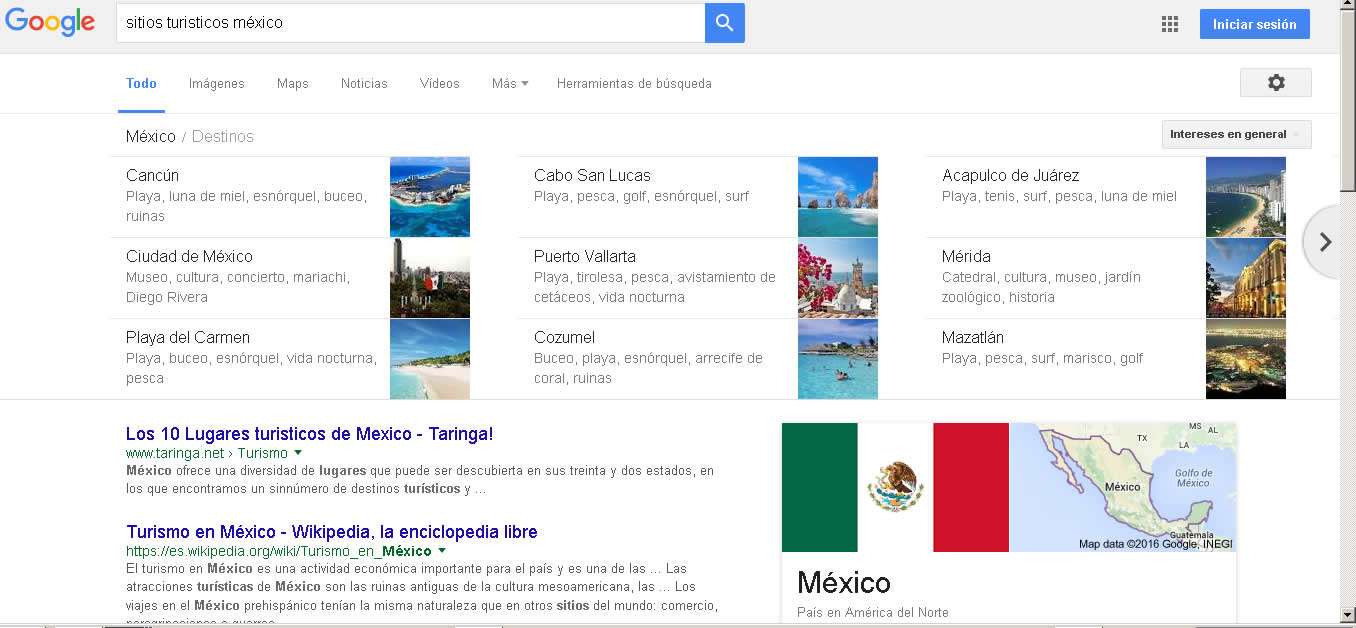This screenshot has width=1356, height=628.
Task: Click the Mérida thumbnail image
Action: tap(1246, 278)
